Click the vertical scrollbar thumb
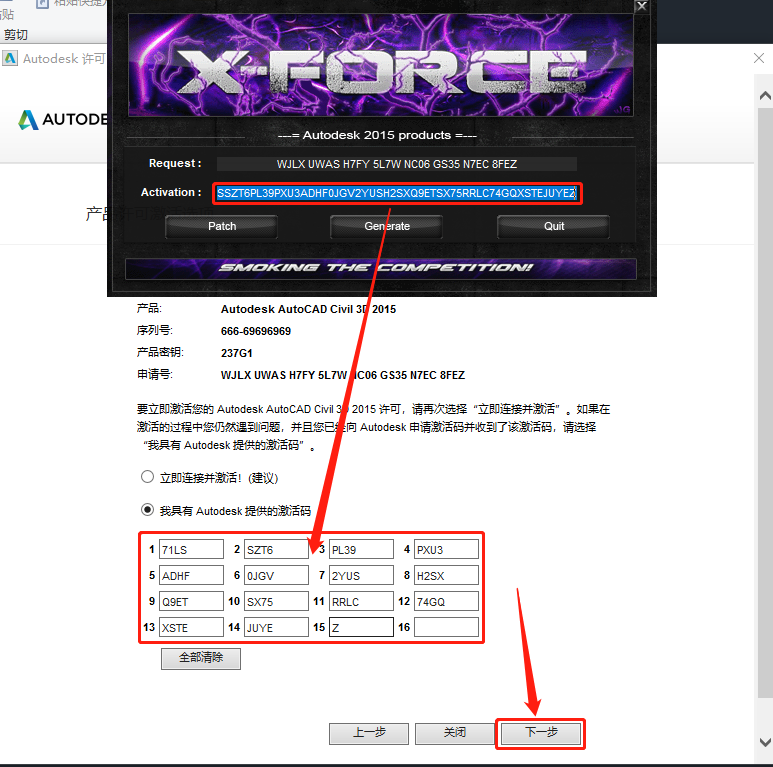Viewport: 773px width, 767px height. pyautogui.click(x=765, y=403)
